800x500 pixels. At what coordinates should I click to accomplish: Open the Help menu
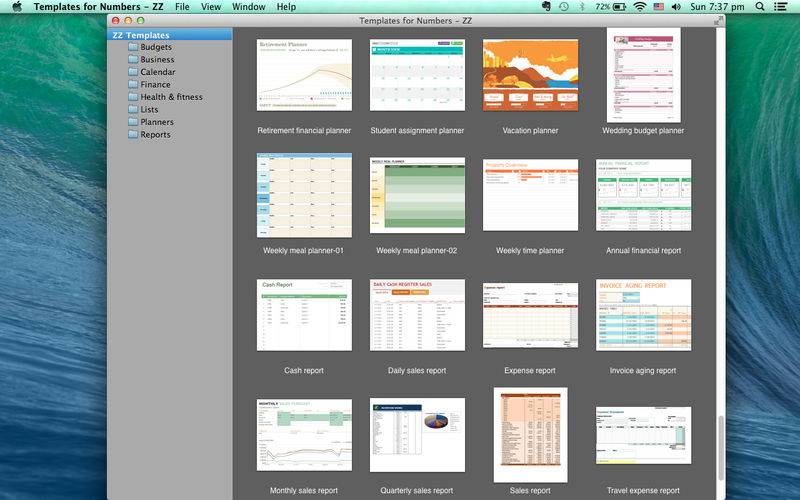click(286, 7)
